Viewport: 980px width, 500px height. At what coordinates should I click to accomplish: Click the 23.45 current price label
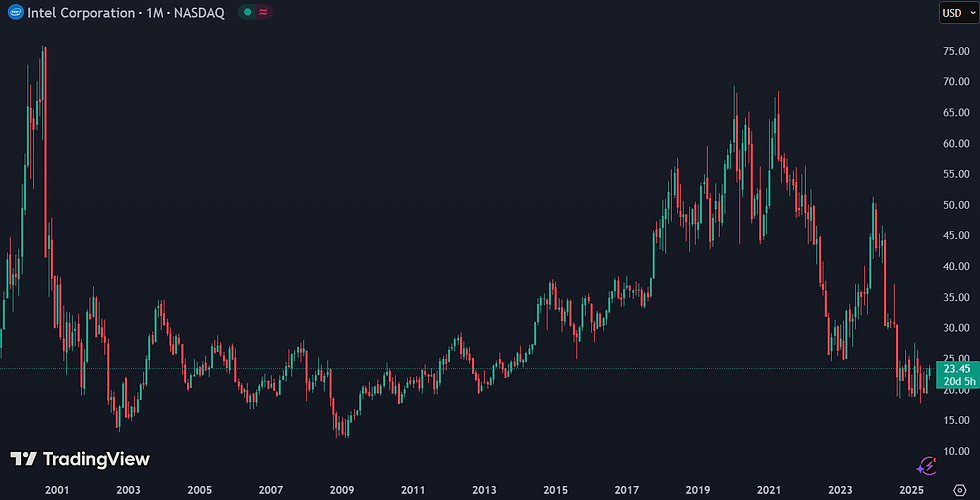click(958, 369)
